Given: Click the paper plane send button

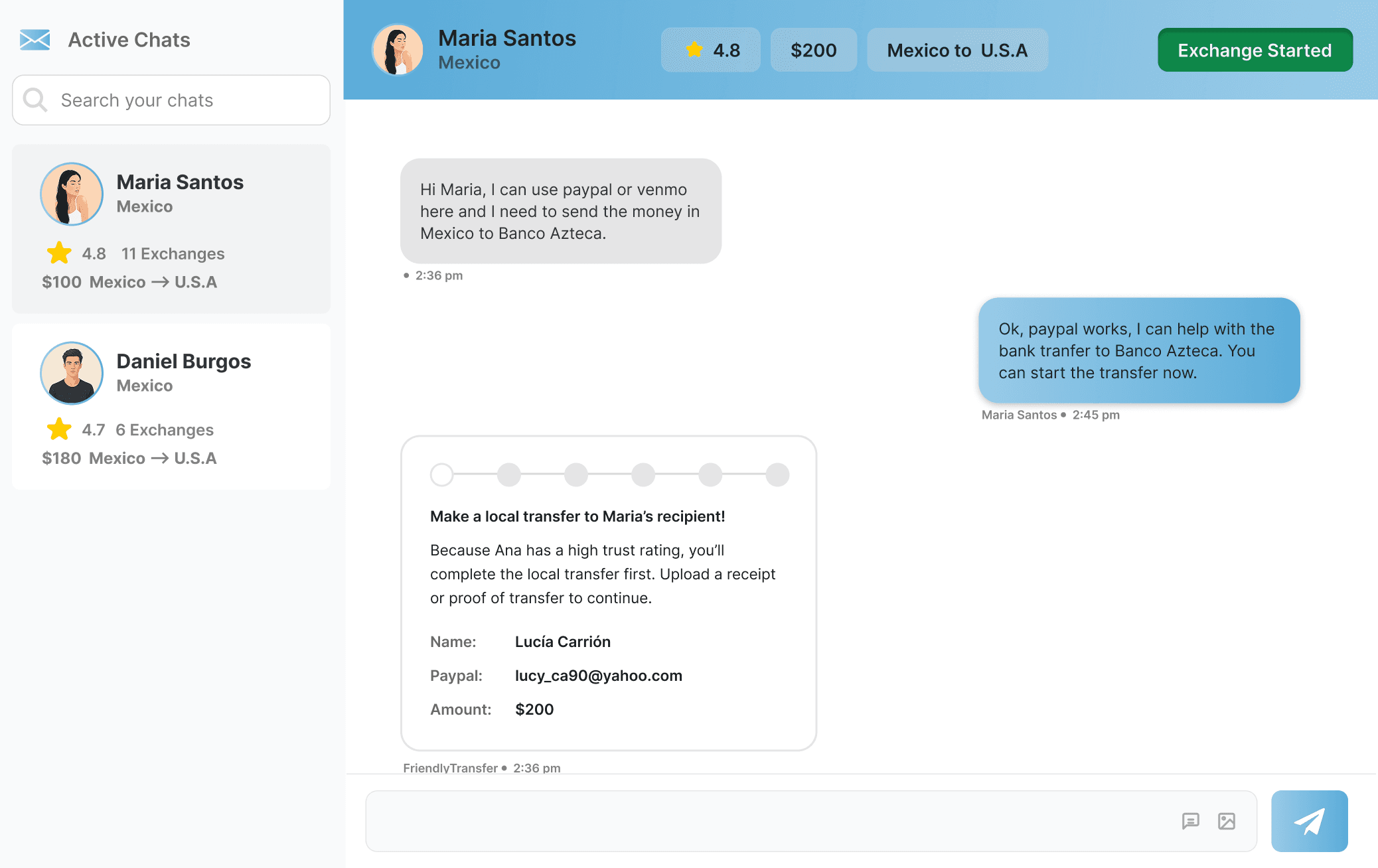Looking at the screenshot, I should point(1309,821).
